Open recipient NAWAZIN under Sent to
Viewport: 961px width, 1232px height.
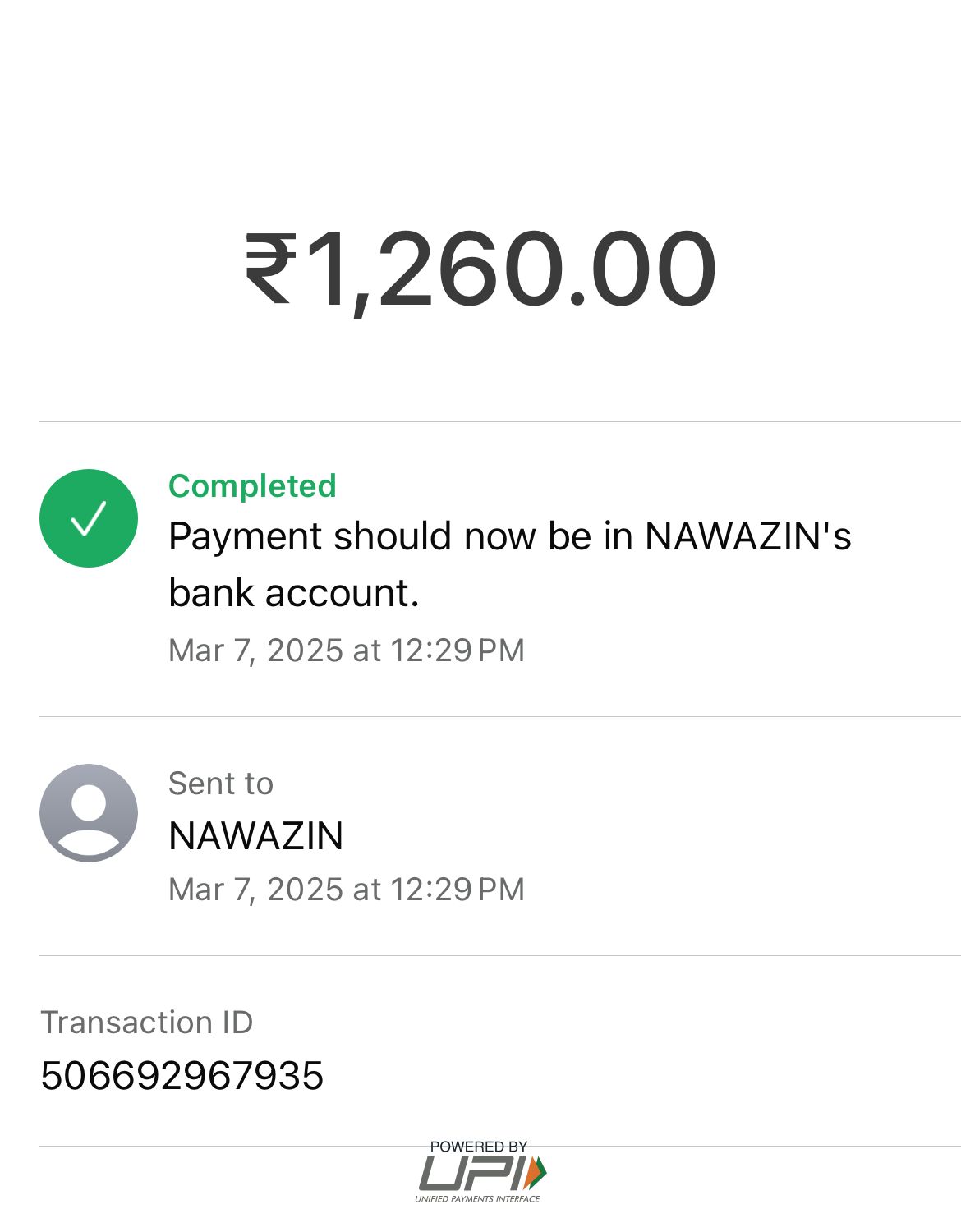tap(255, 836)
